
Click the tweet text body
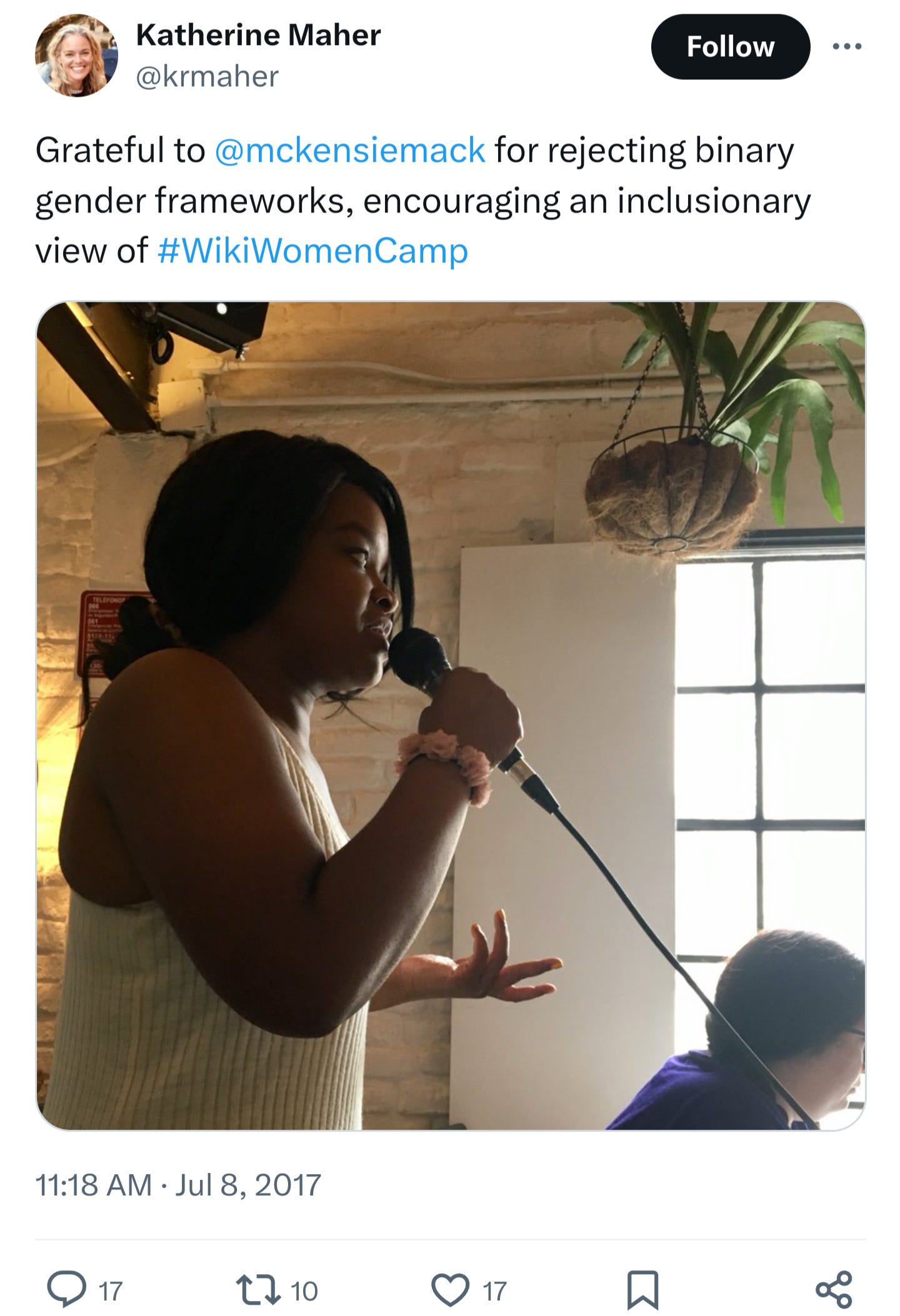(x=423, y=200)
